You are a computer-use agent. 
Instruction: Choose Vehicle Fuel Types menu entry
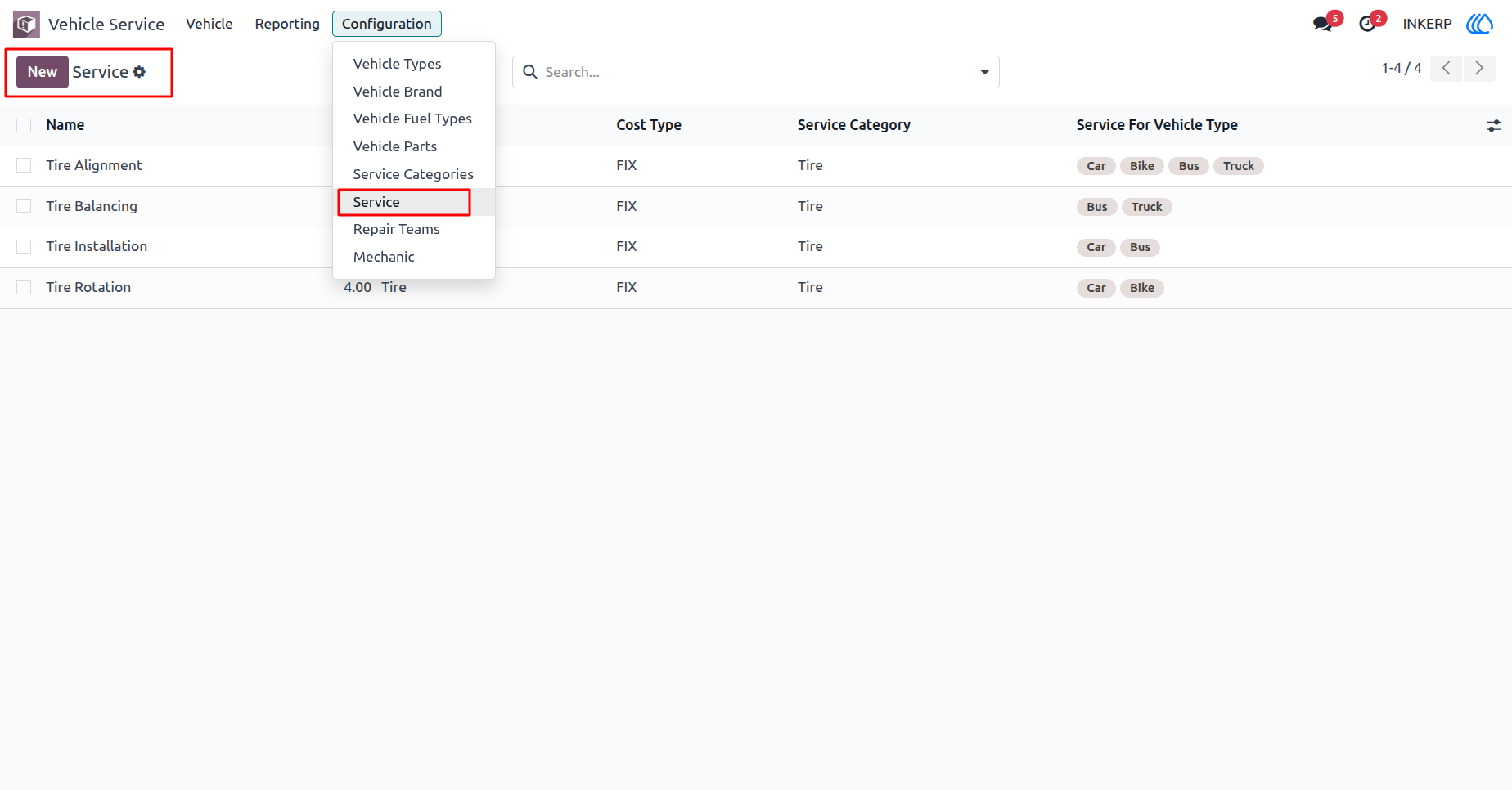click(412, 119)
